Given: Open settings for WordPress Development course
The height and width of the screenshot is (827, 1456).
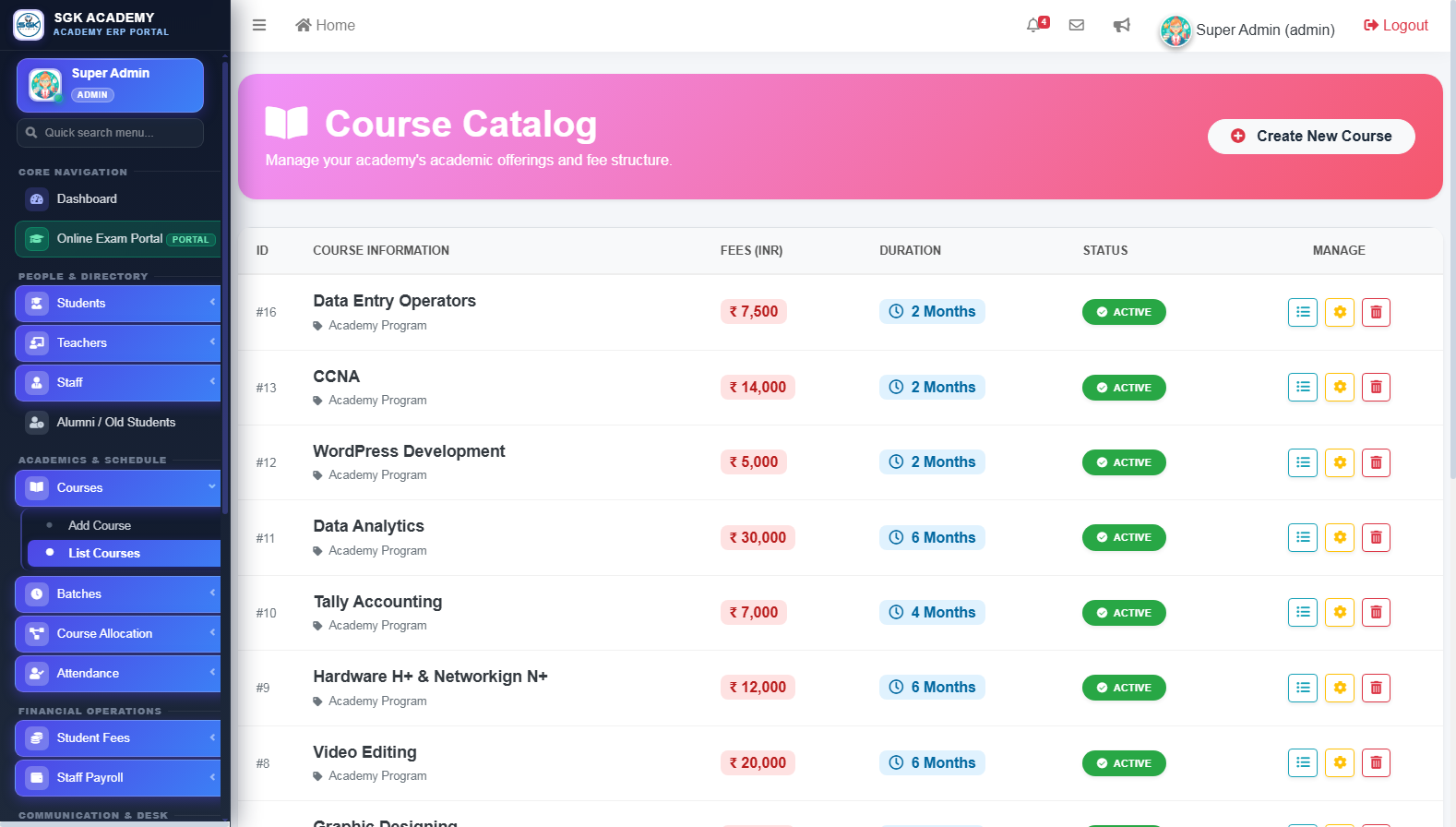Looking at the screenshot, I should [1340, 462].
